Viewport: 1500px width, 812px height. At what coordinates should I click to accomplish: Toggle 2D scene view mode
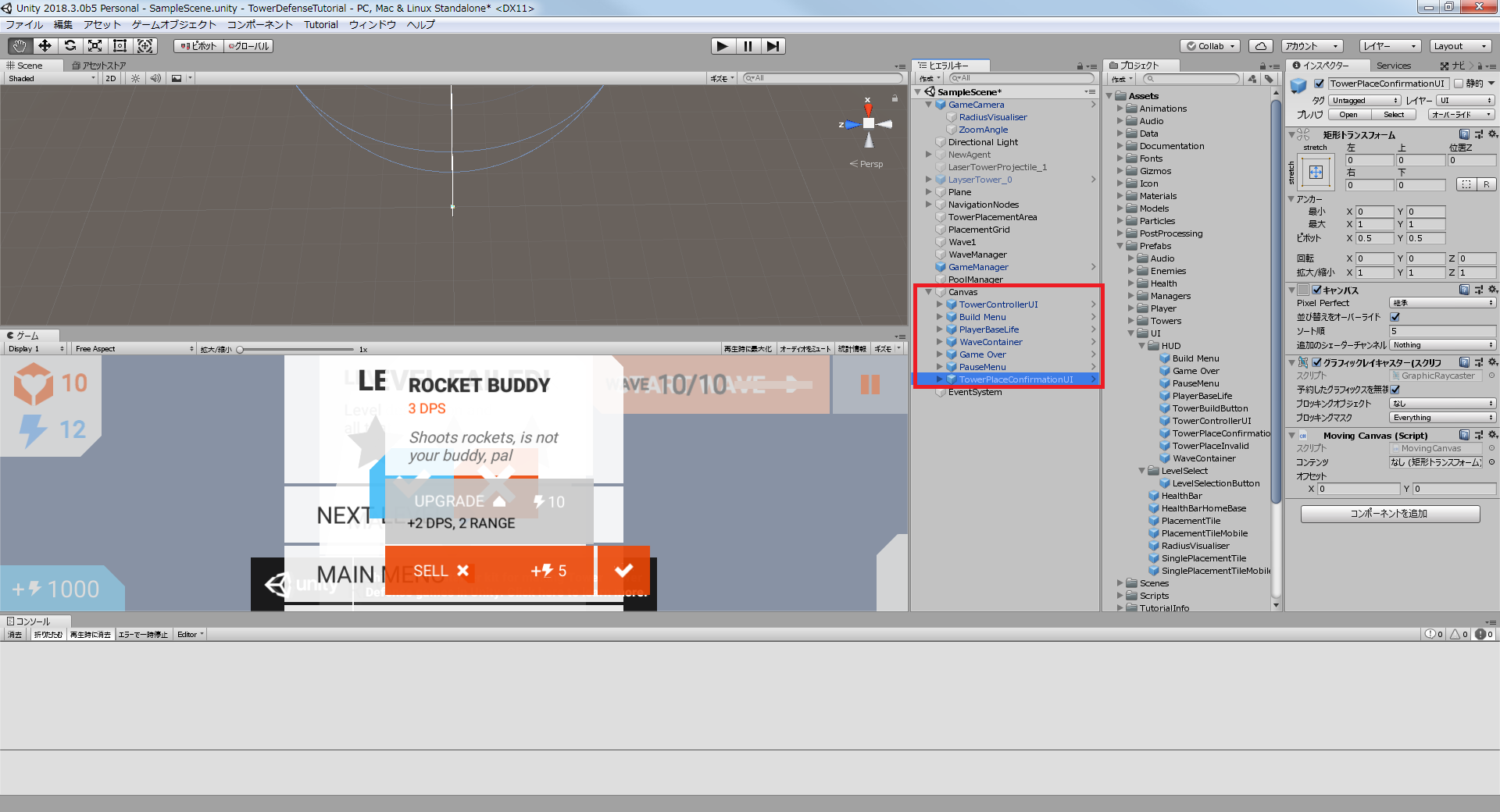(111, 78)
